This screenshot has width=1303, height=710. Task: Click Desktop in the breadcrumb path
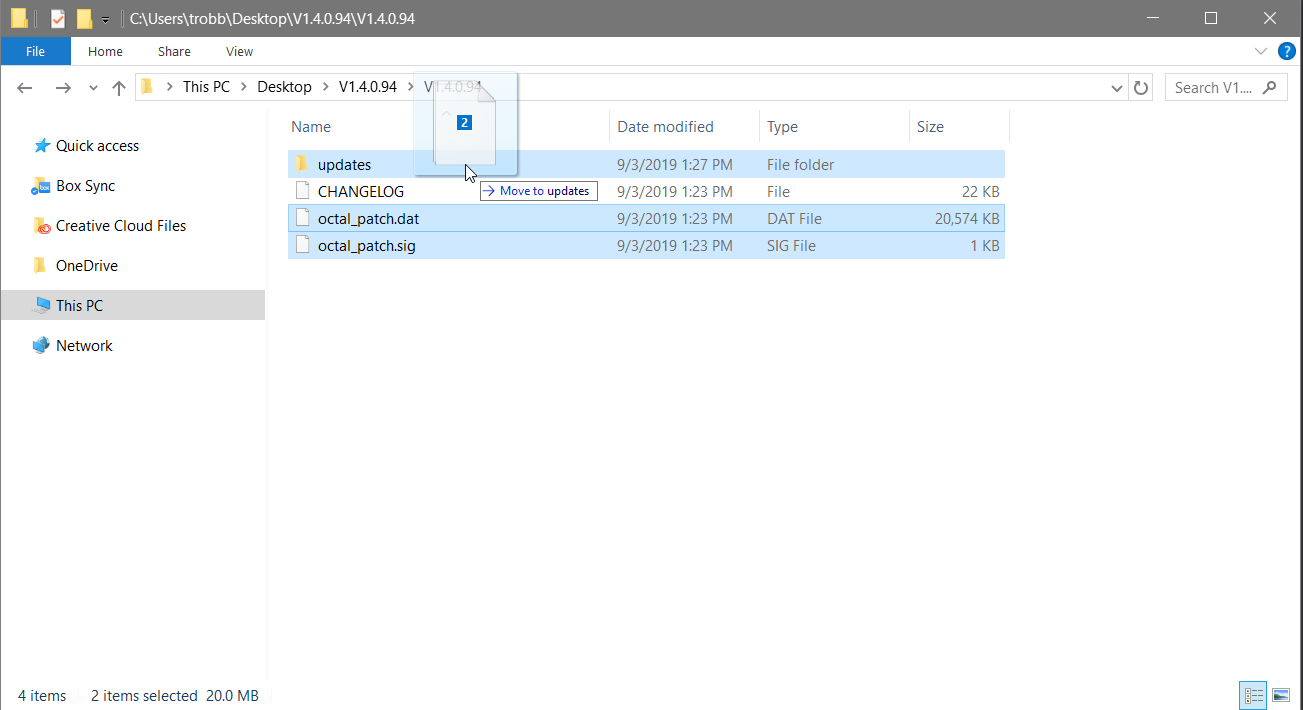pos(284,87)
